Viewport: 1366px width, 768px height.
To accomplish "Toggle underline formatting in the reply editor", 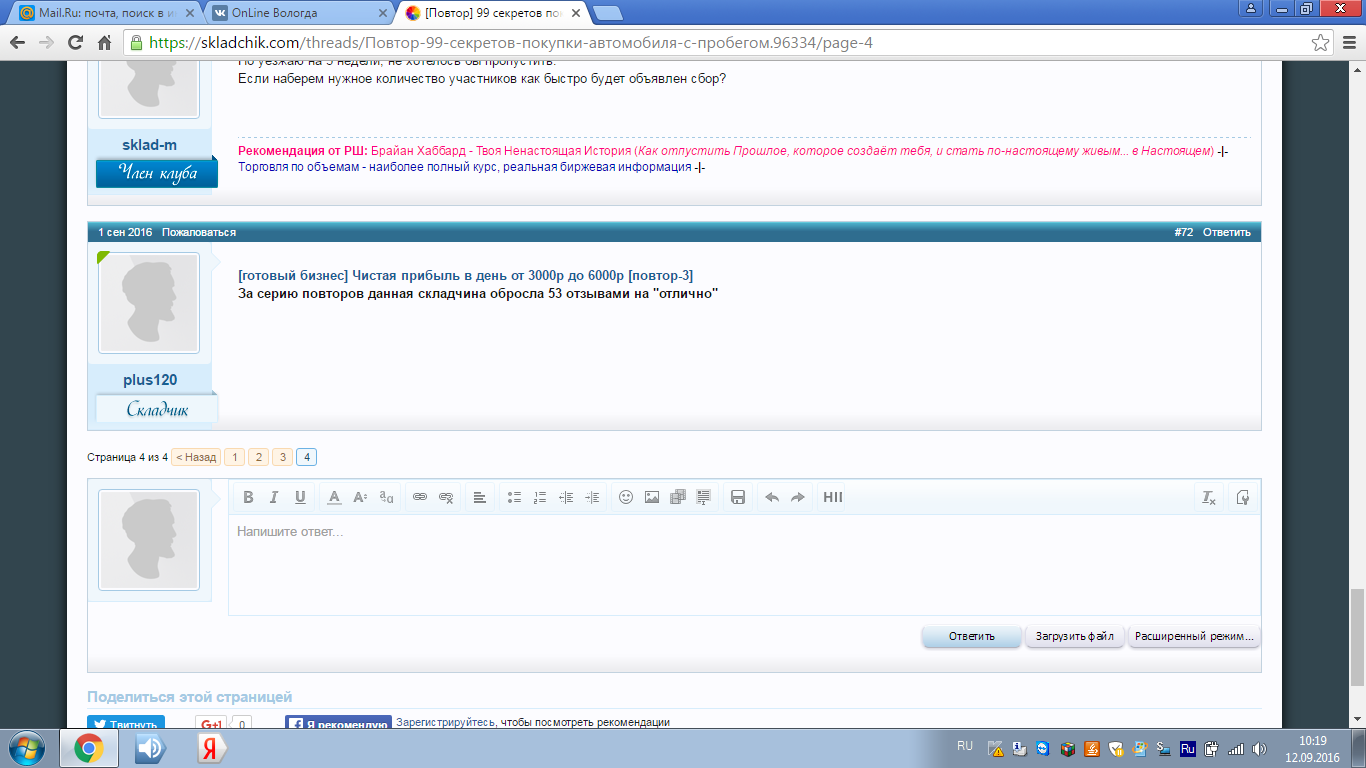I will tap(300, 497).
